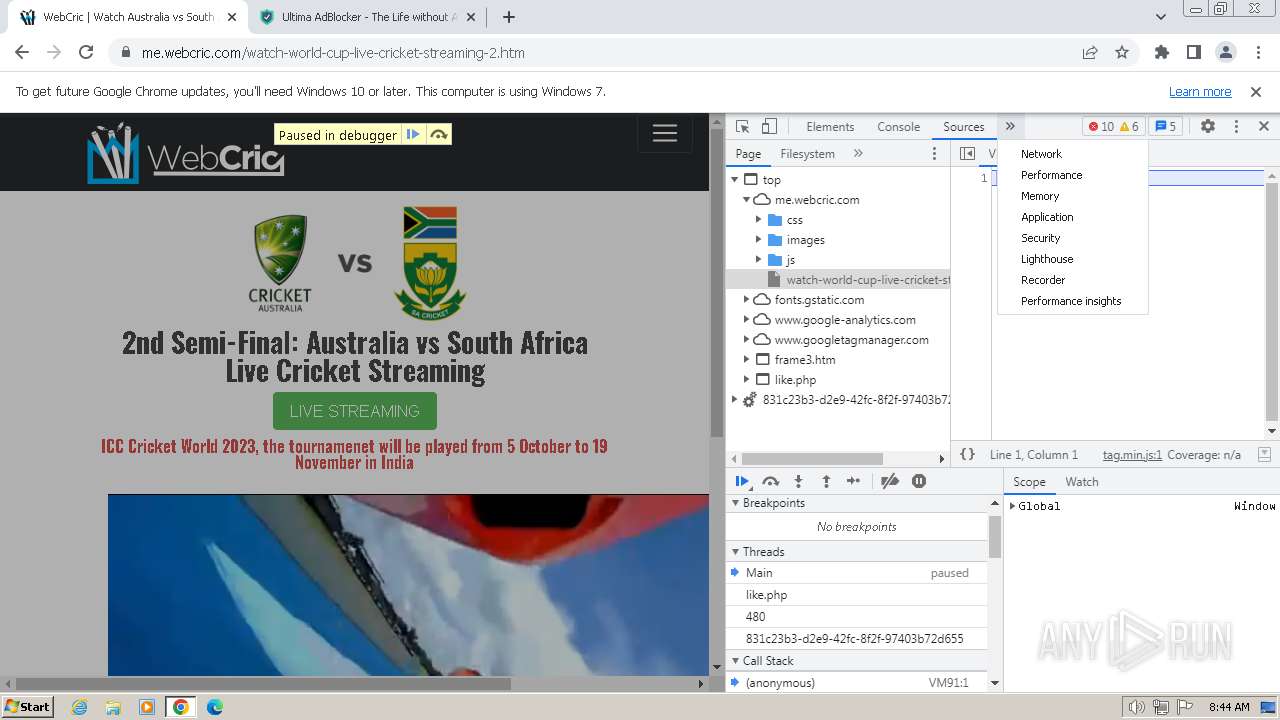Click the more DevTools tabs chevron
The width and height of the screenshot is (1280, 720).
coord(1010,127)
